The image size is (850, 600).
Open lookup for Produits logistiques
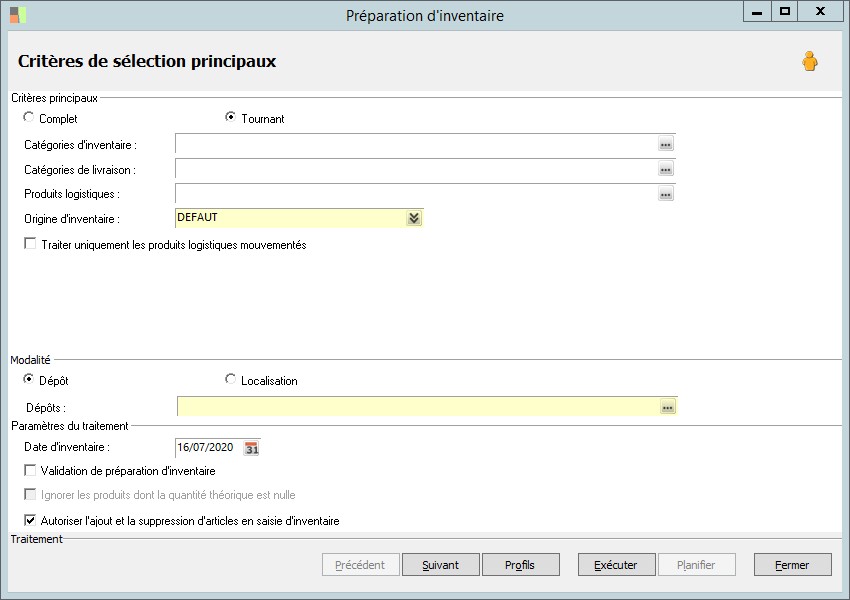[666, 194]
